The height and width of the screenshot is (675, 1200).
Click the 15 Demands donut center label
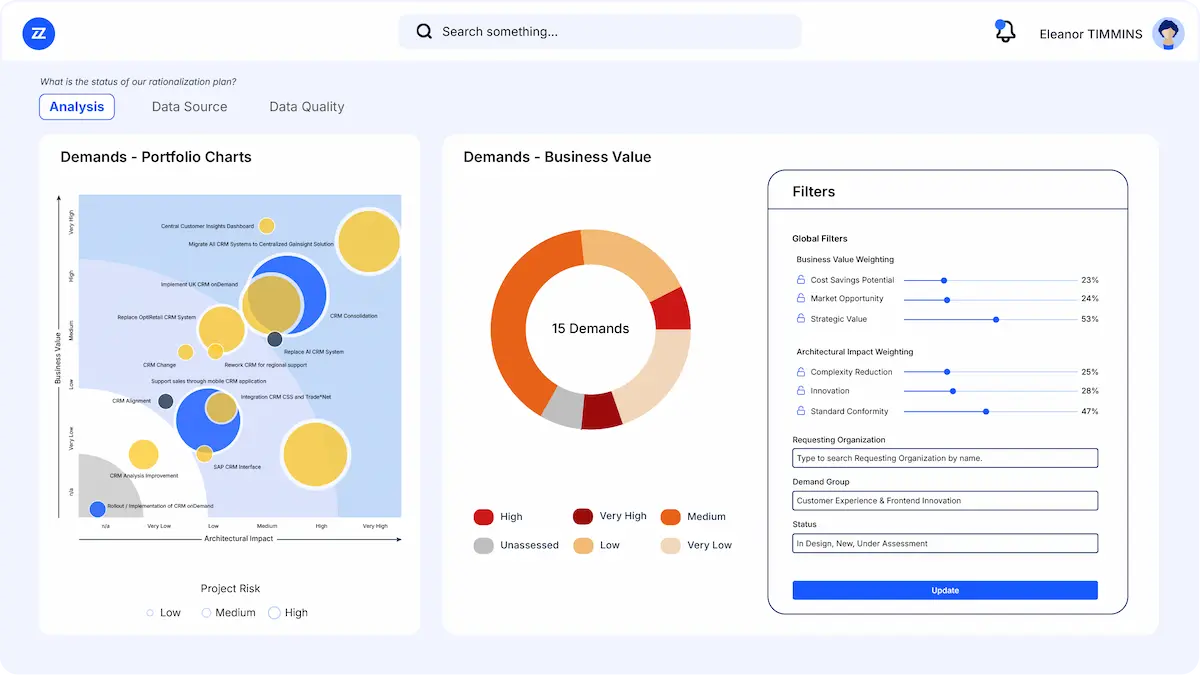[590, 328]
